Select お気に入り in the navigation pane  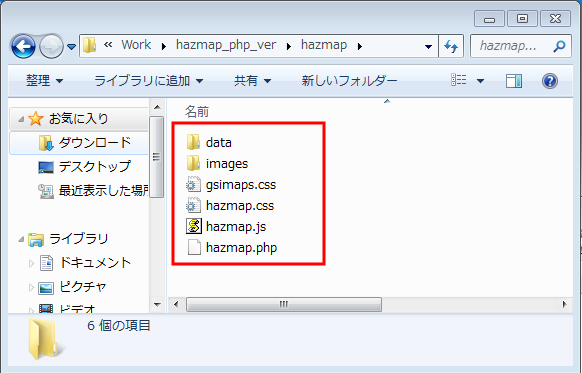[x=78, y=119]
